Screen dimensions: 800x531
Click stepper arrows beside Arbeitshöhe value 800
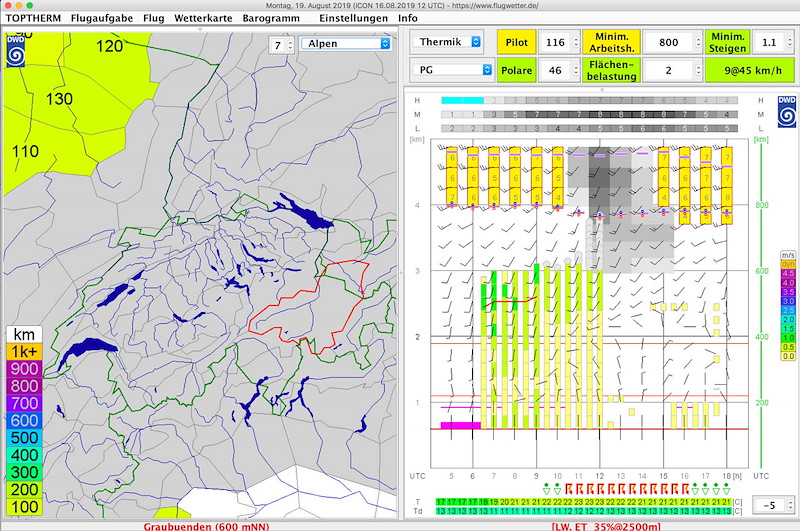[698, 42]
